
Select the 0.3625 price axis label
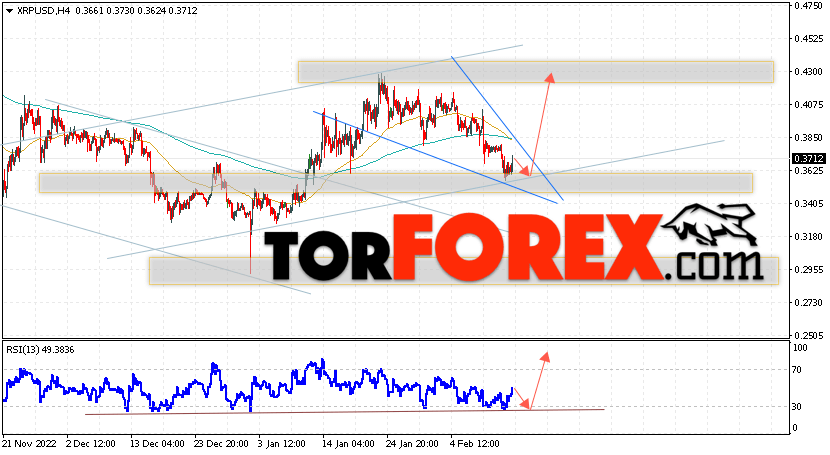pyautogui.click(x=808, y=171)
